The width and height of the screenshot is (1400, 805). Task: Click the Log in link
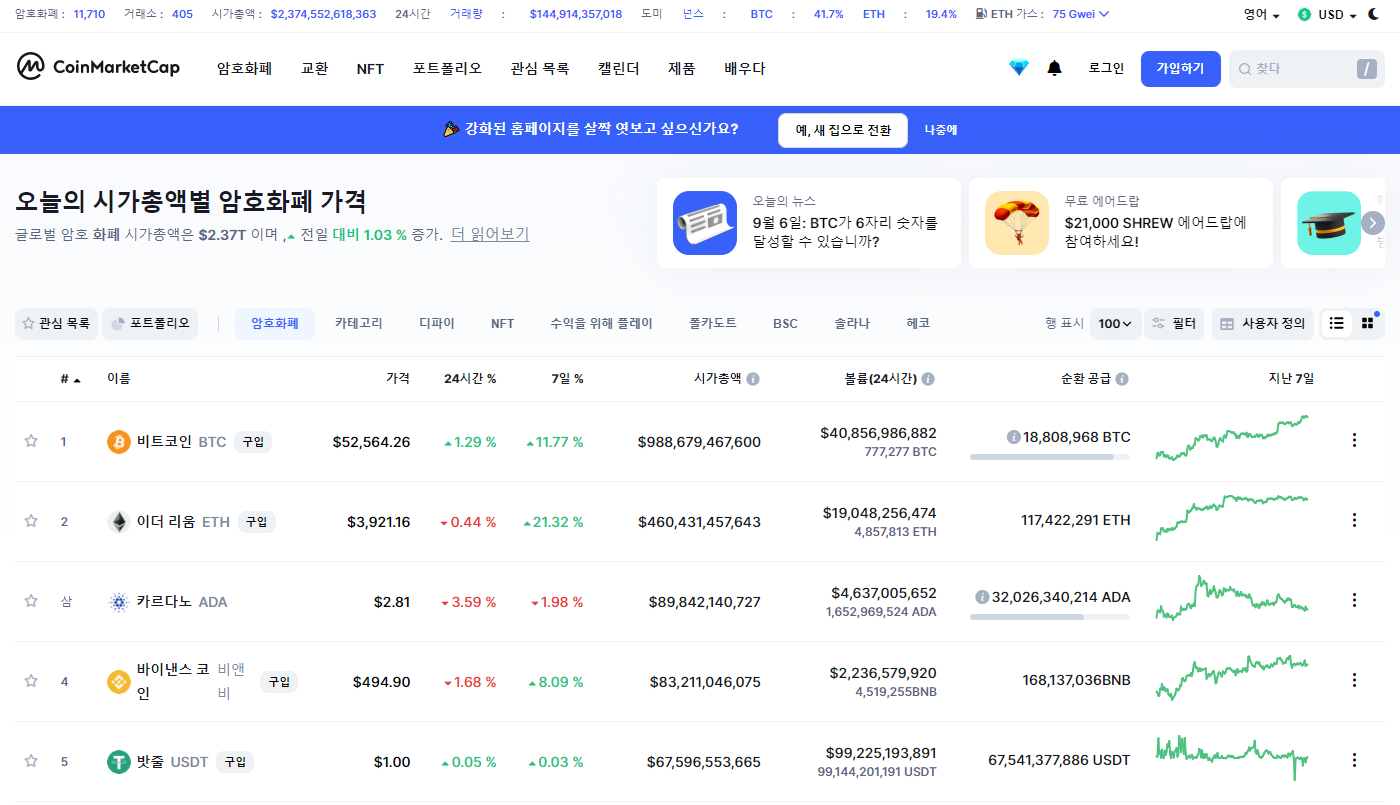point(1107,68)
